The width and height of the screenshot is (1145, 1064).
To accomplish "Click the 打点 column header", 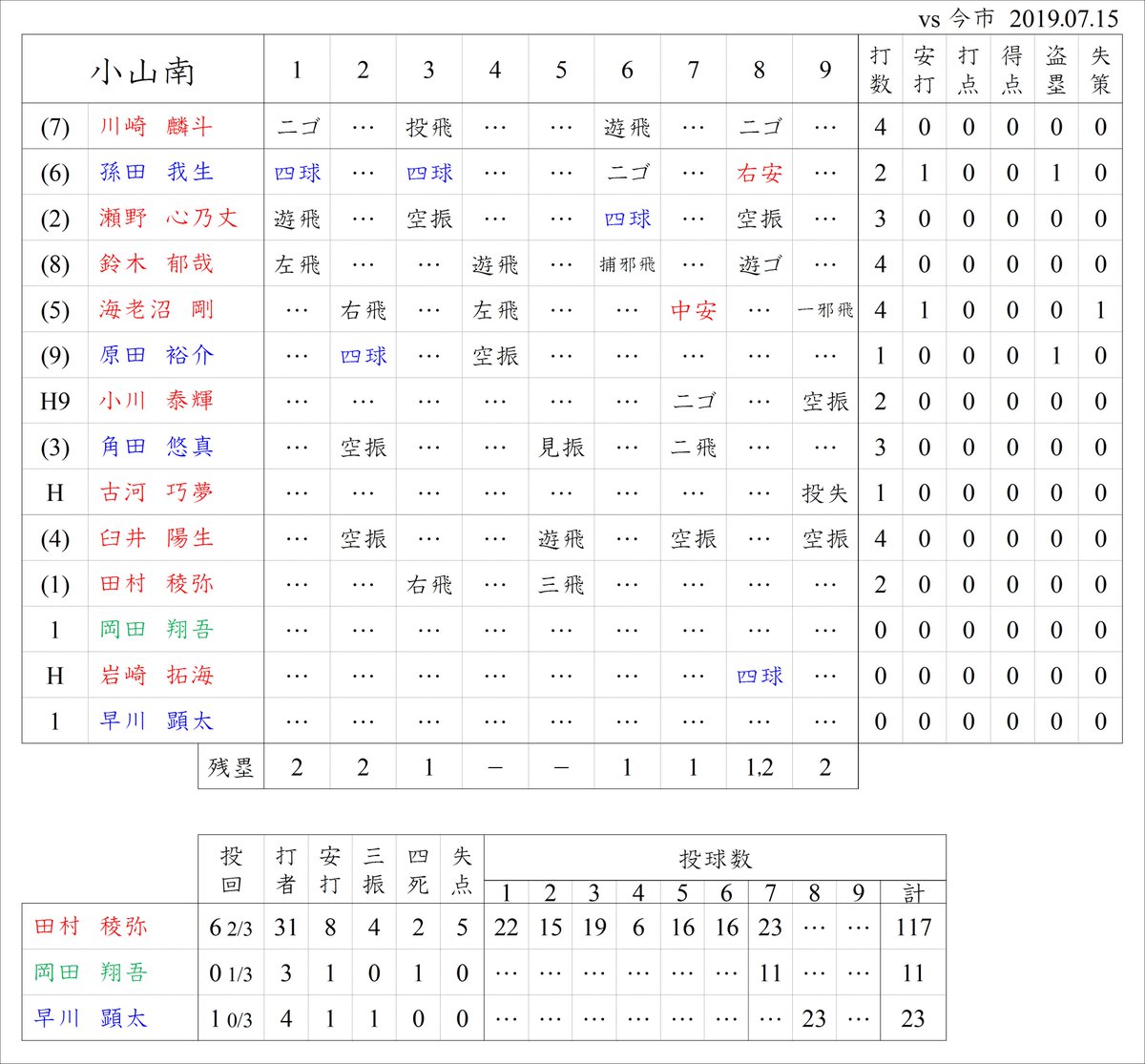I will tap(968, 71).
